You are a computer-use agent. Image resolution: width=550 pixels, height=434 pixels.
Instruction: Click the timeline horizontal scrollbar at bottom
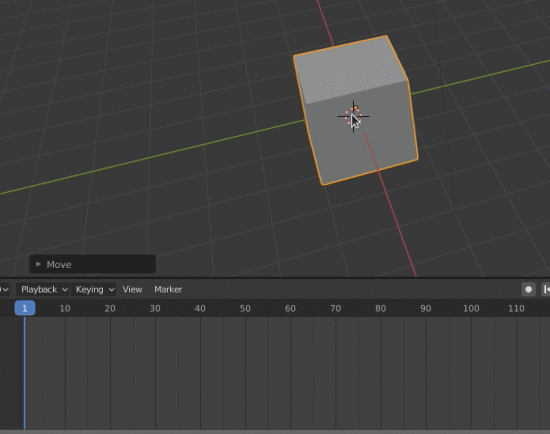pyautogui.click(x=275, y=432)
